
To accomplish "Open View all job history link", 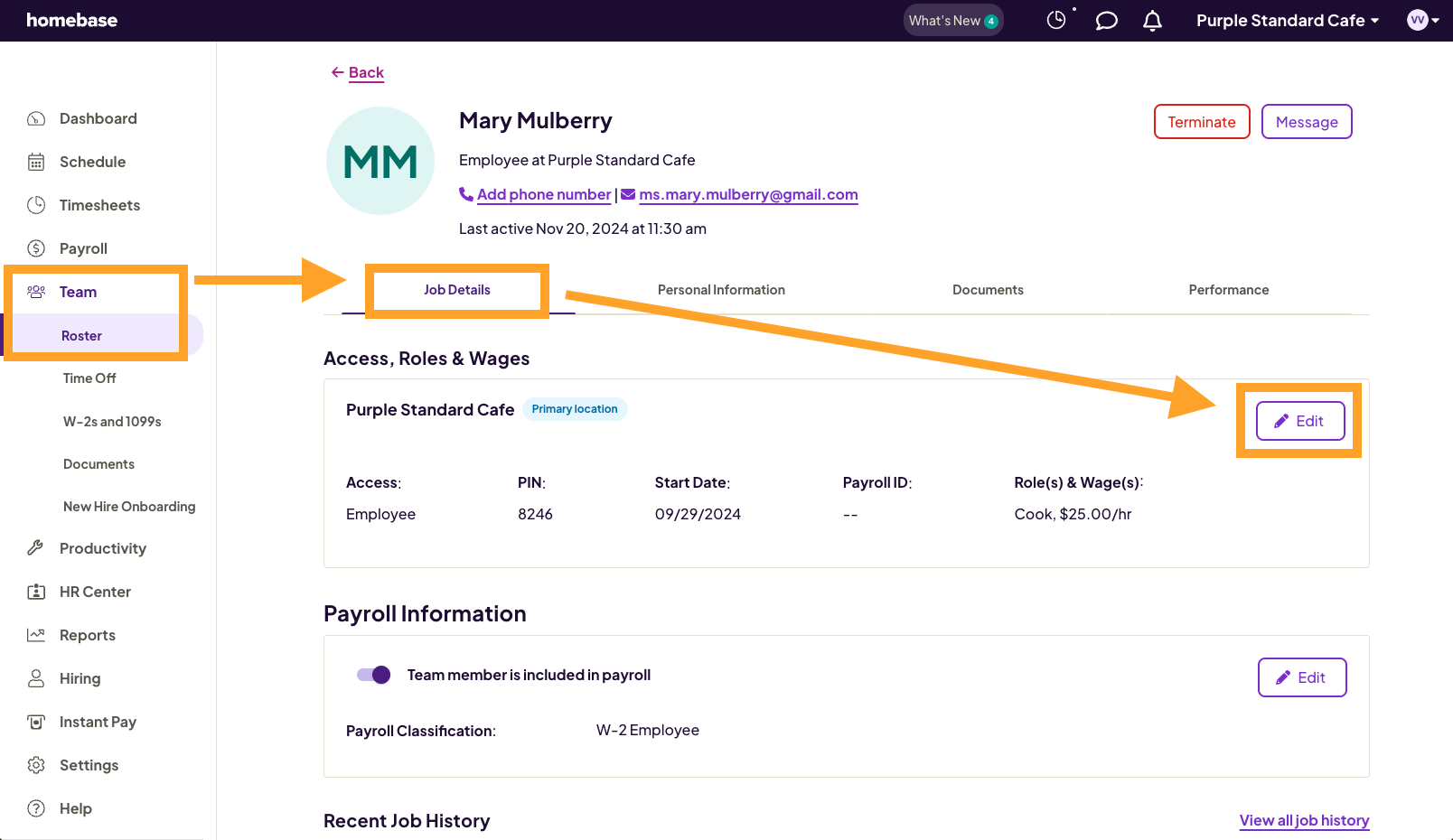I will [1304, 820].
